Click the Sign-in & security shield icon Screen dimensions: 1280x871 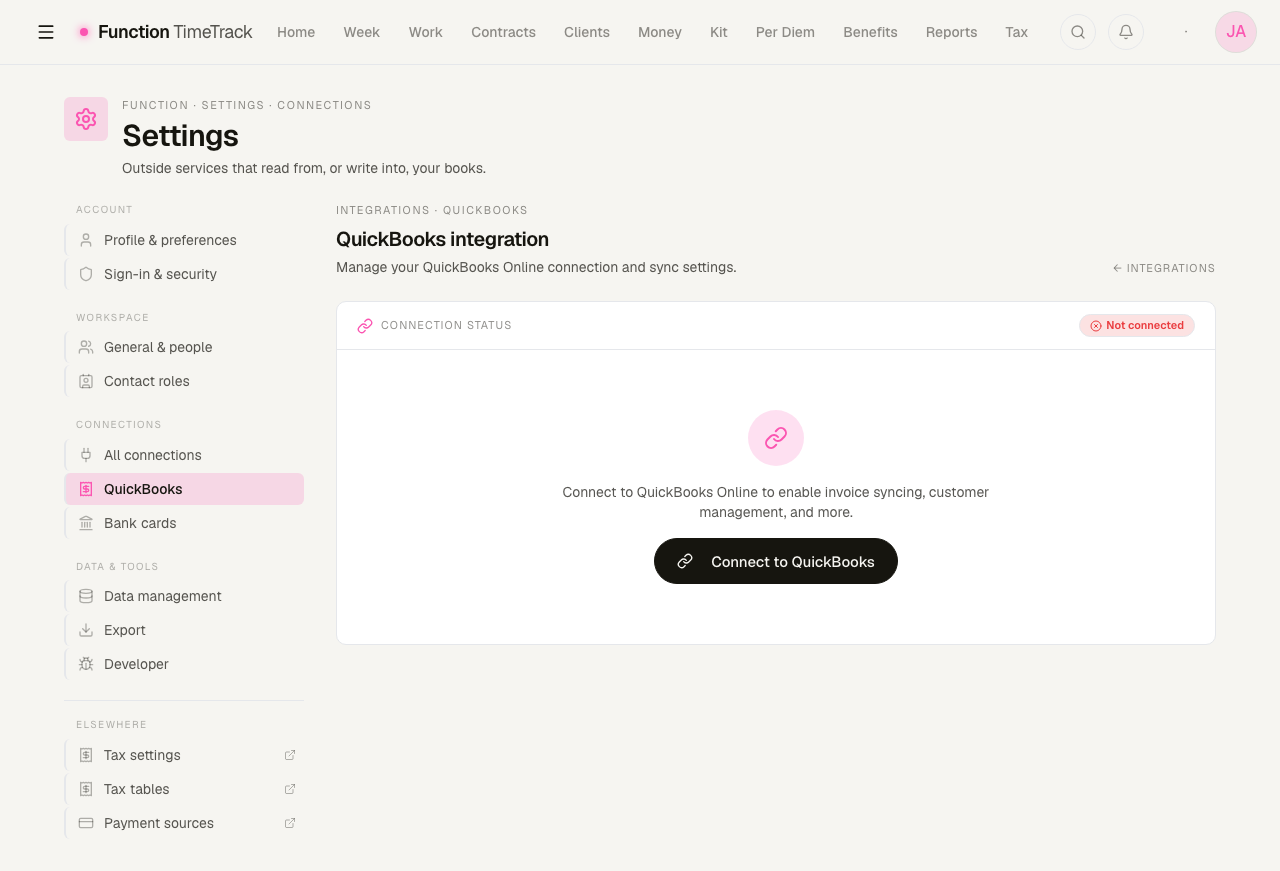coord(86,274)
